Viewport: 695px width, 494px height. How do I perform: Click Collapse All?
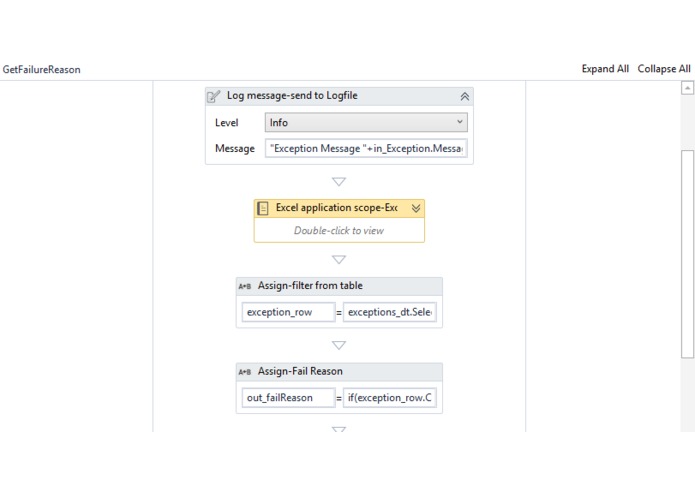(664, 69)
